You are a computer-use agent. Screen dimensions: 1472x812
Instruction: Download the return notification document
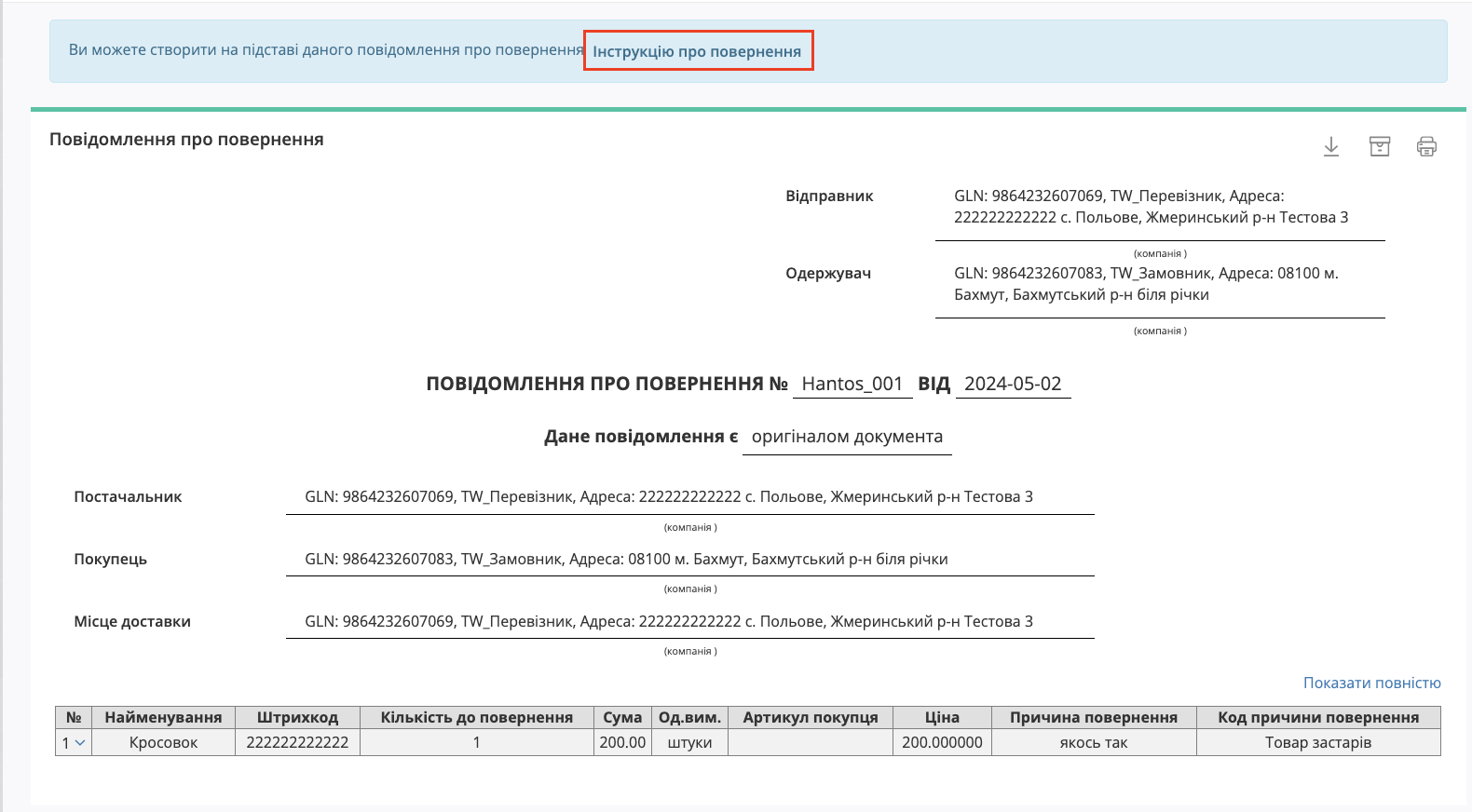1331,147
